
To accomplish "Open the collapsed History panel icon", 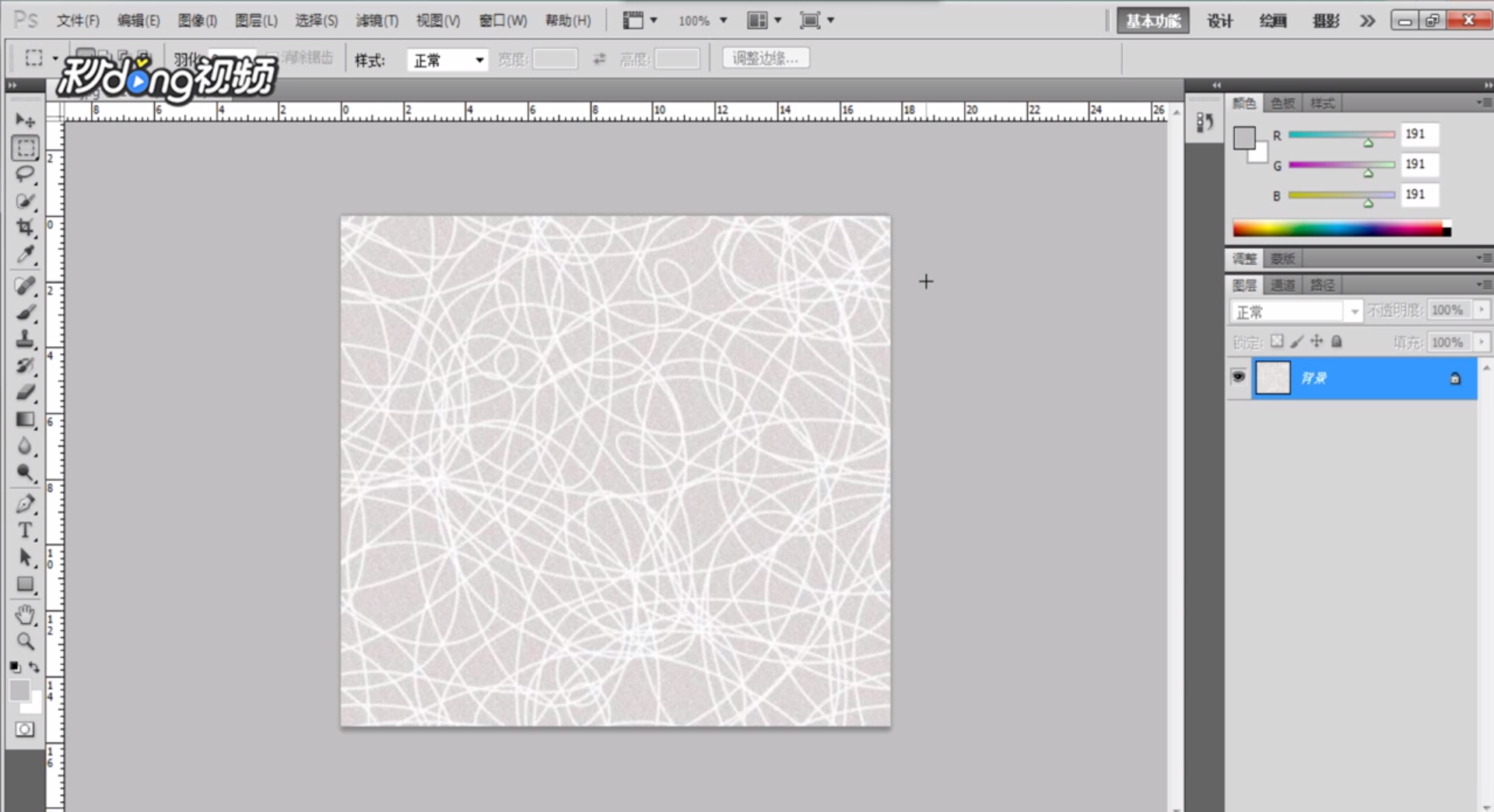I will click(x=1205, y=122).
